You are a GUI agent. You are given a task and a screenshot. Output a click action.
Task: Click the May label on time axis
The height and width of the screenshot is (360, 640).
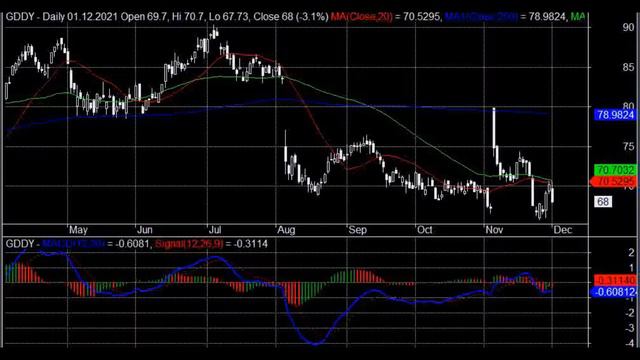pos(78,230)
